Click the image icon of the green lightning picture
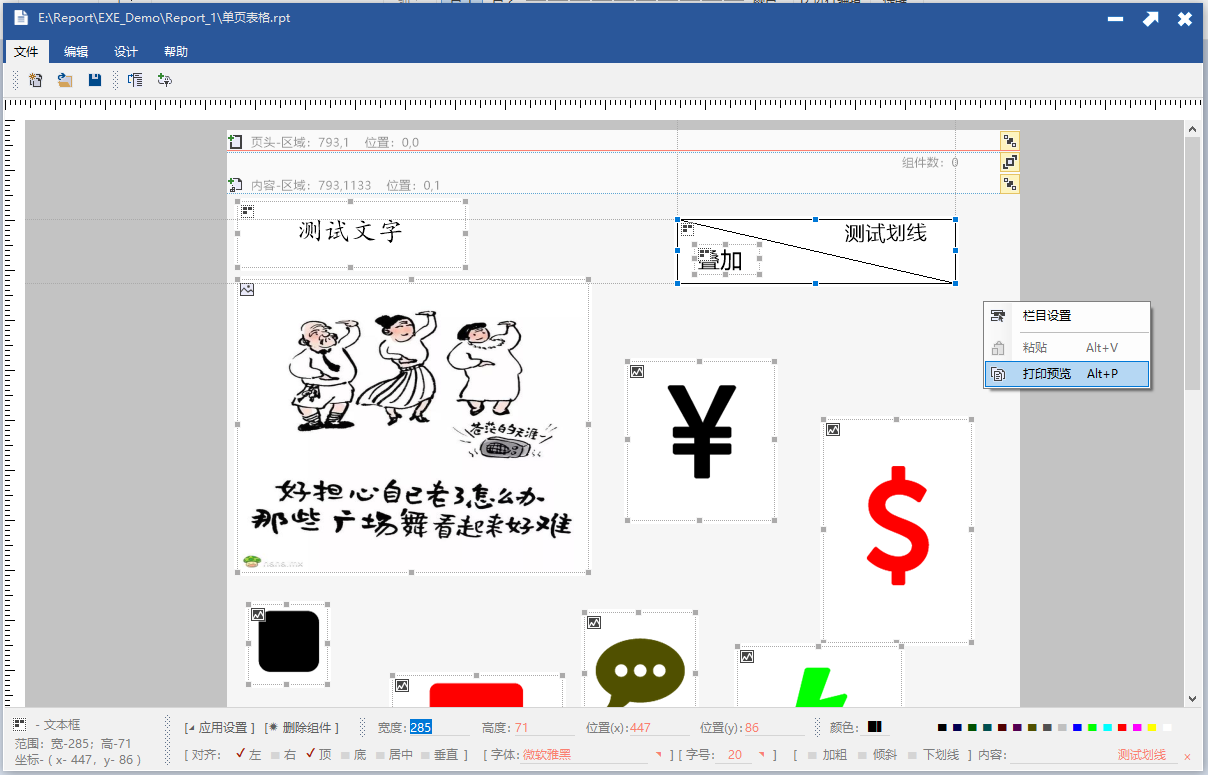The image size is (1208, 775). [x=747, y=657]
